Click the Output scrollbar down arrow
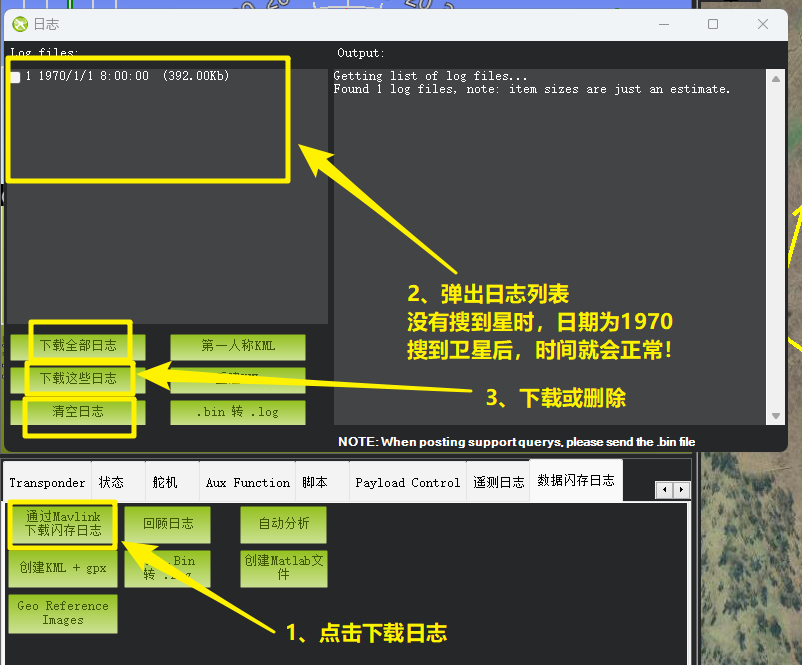Image resolution: width=802 pixels, height=665 pixels. [x=776, y=416]
